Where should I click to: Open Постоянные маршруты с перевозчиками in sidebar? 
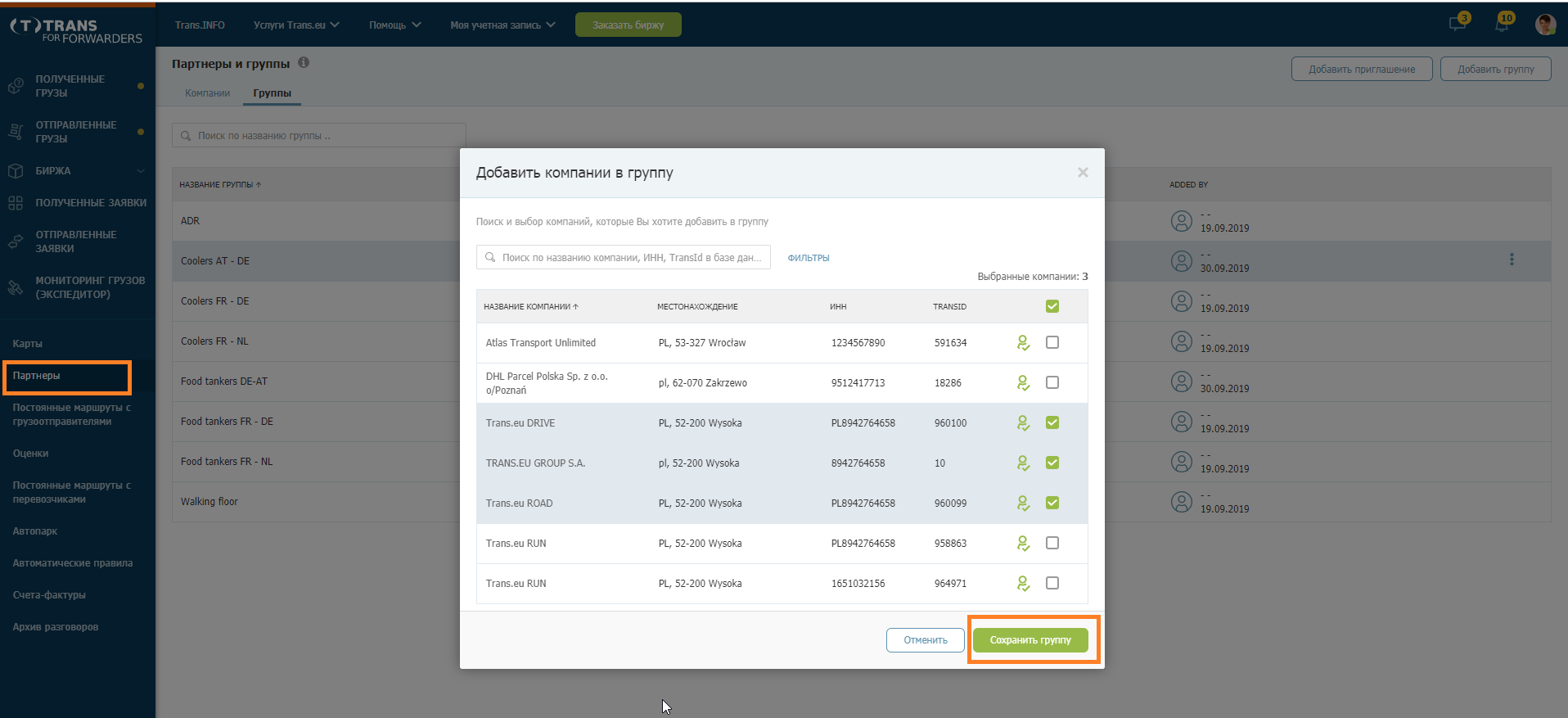pyautogui.click(x=72, y=492)
